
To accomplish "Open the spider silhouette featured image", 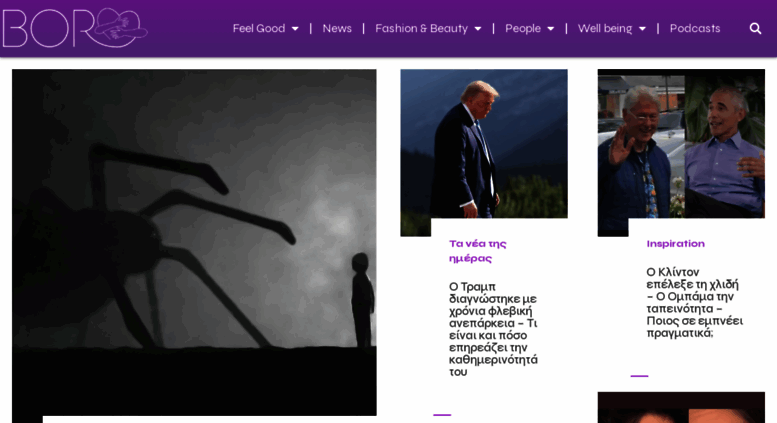I will (x=194, y=242).
